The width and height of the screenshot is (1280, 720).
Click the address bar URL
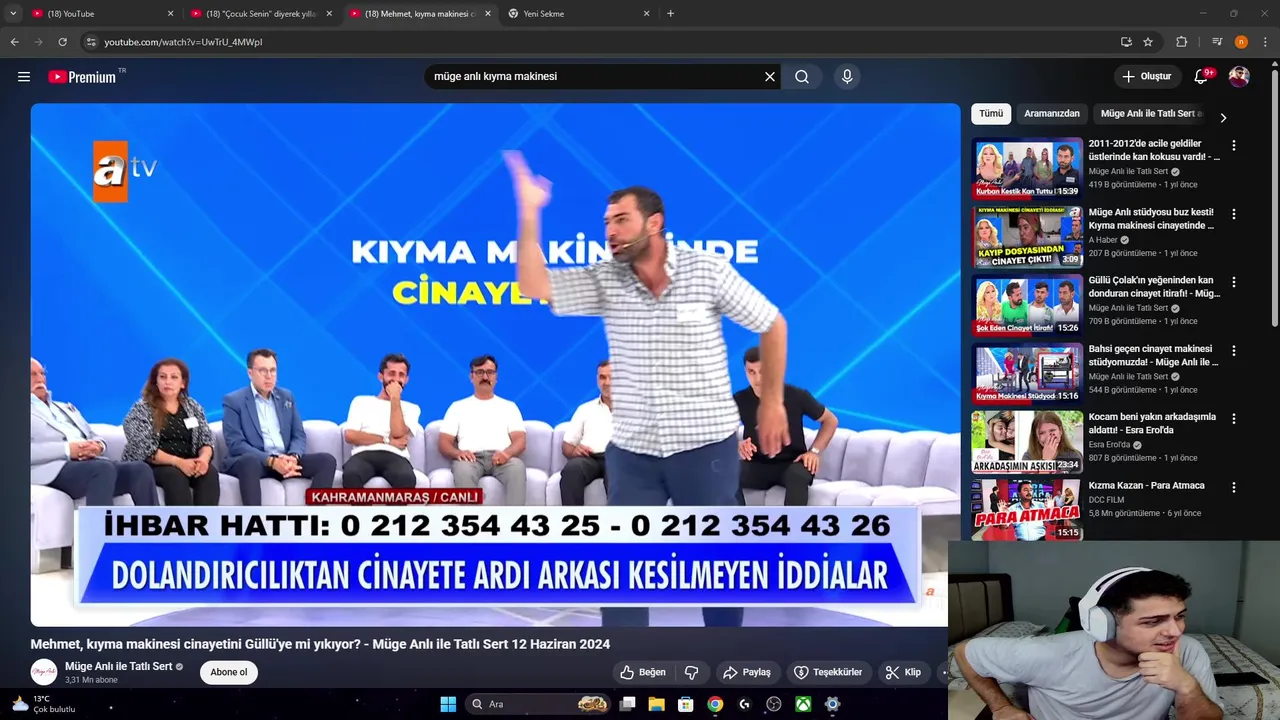(x=183, y=42)
